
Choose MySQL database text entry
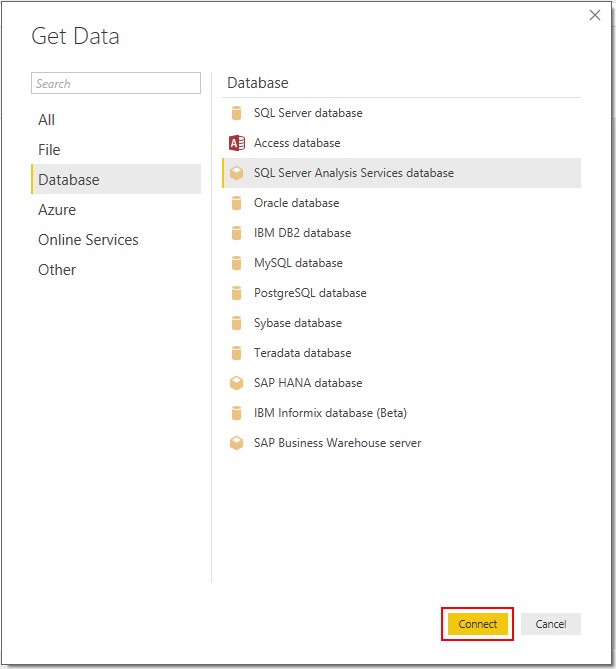[x=299, y=263]
